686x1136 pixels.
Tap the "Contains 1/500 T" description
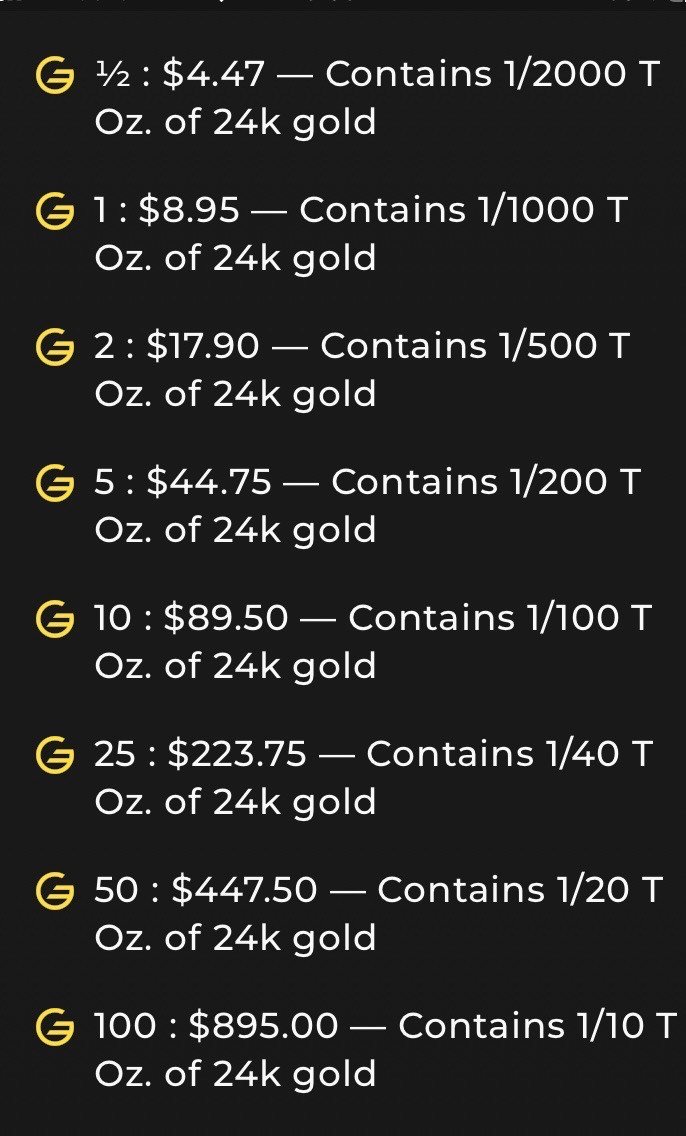click(475, 346)
